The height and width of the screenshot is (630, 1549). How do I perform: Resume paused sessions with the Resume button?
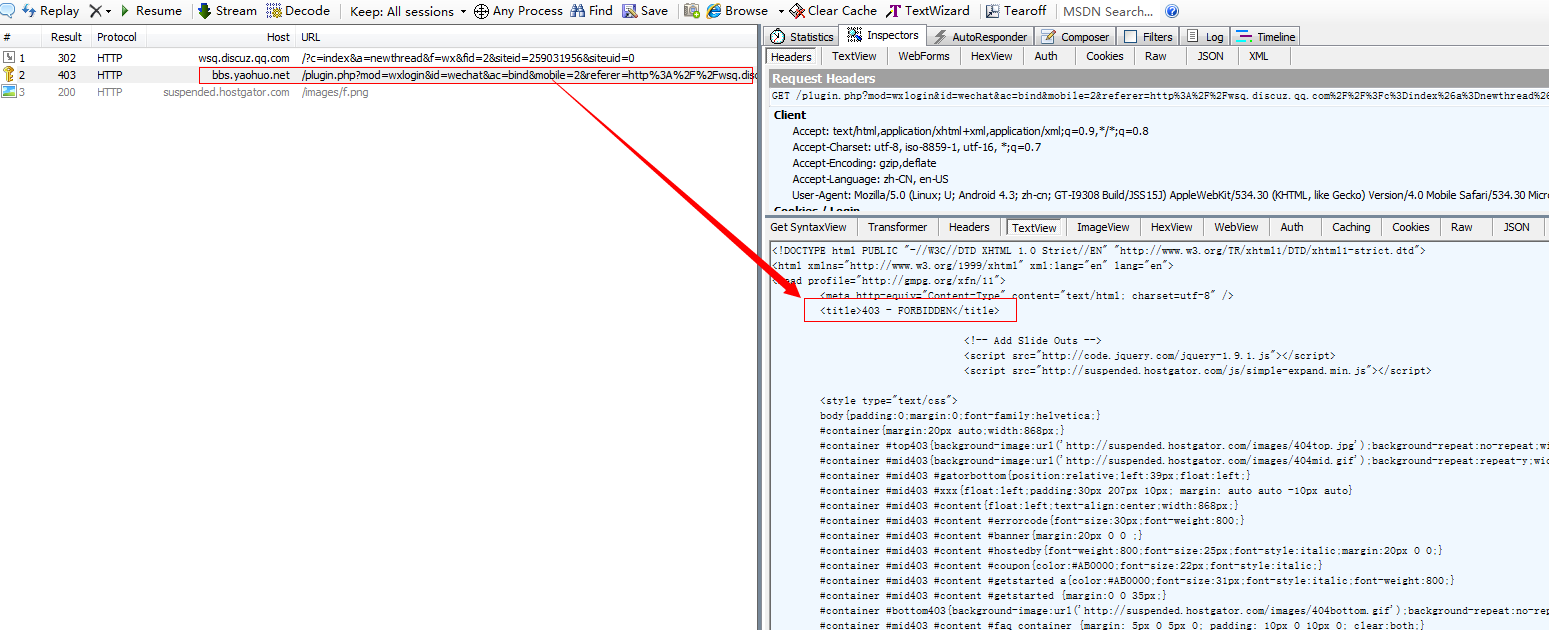coord(150,11)
